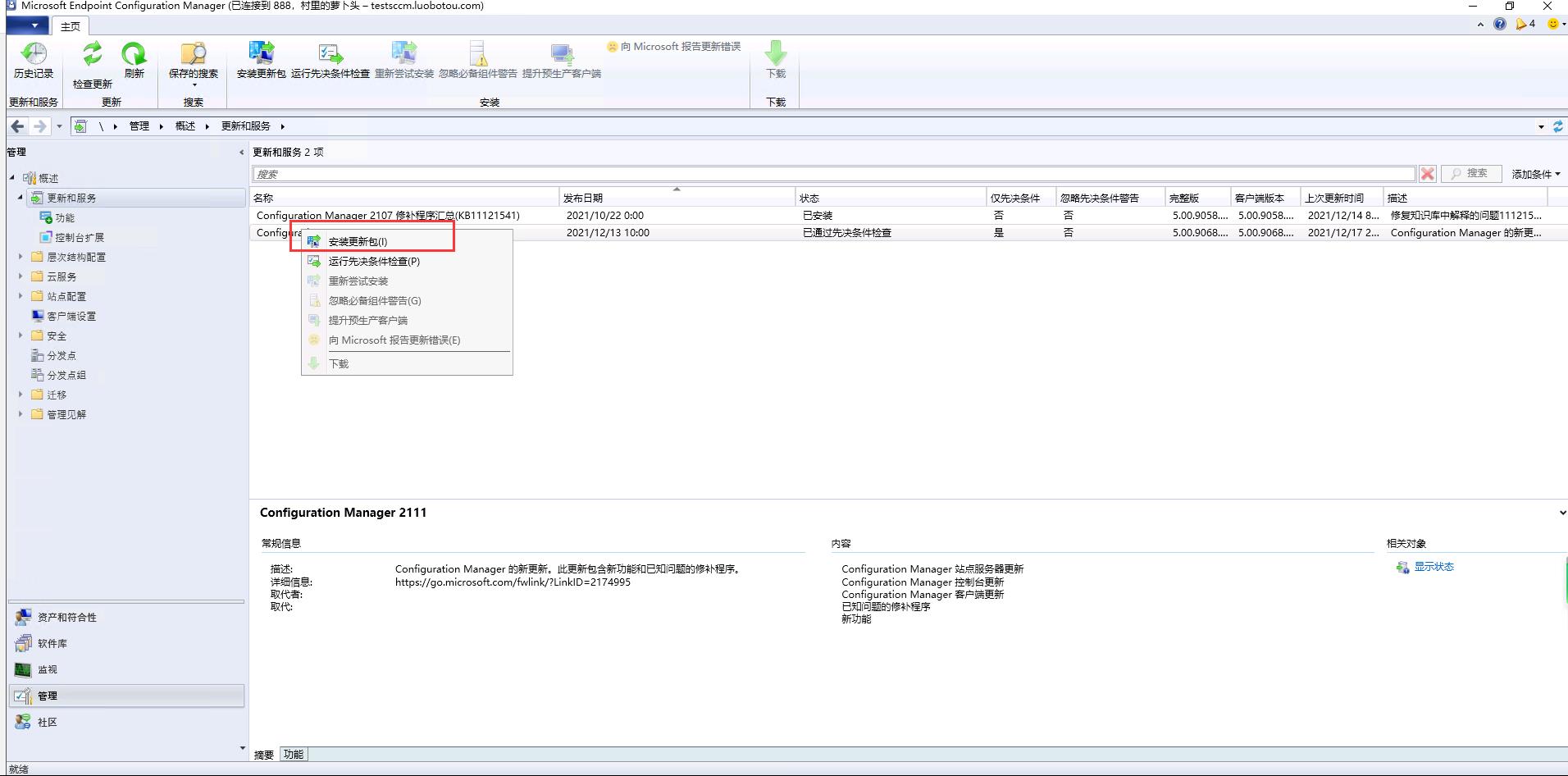Expand the 管理见解 folder
This screenshot has width=1568, height=776.
(21, 414)
